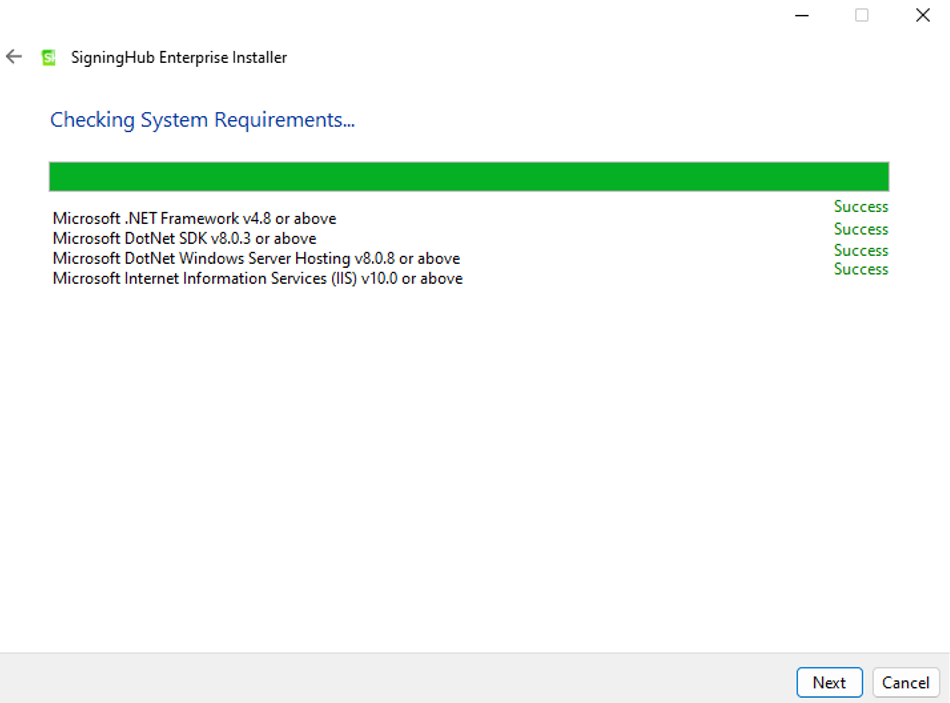Click the SigningHub logo icon

pyautogui.click(x=48, y=58)
